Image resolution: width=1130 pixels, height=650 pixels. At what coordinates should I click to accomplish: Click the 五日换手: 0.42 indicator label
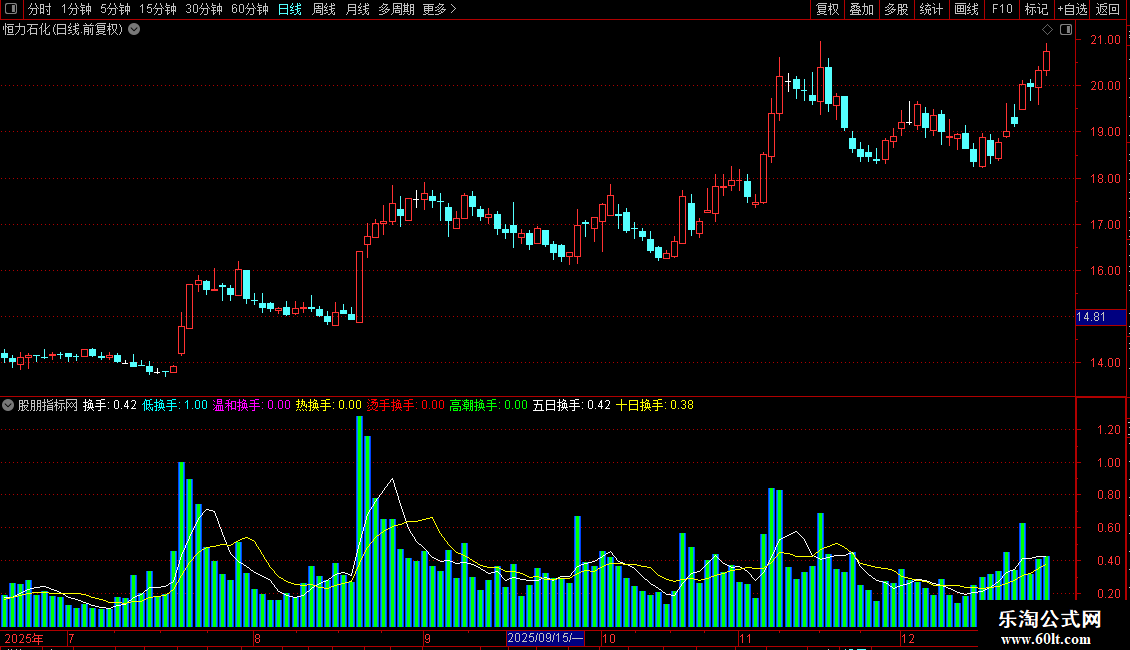click(571, 405)
